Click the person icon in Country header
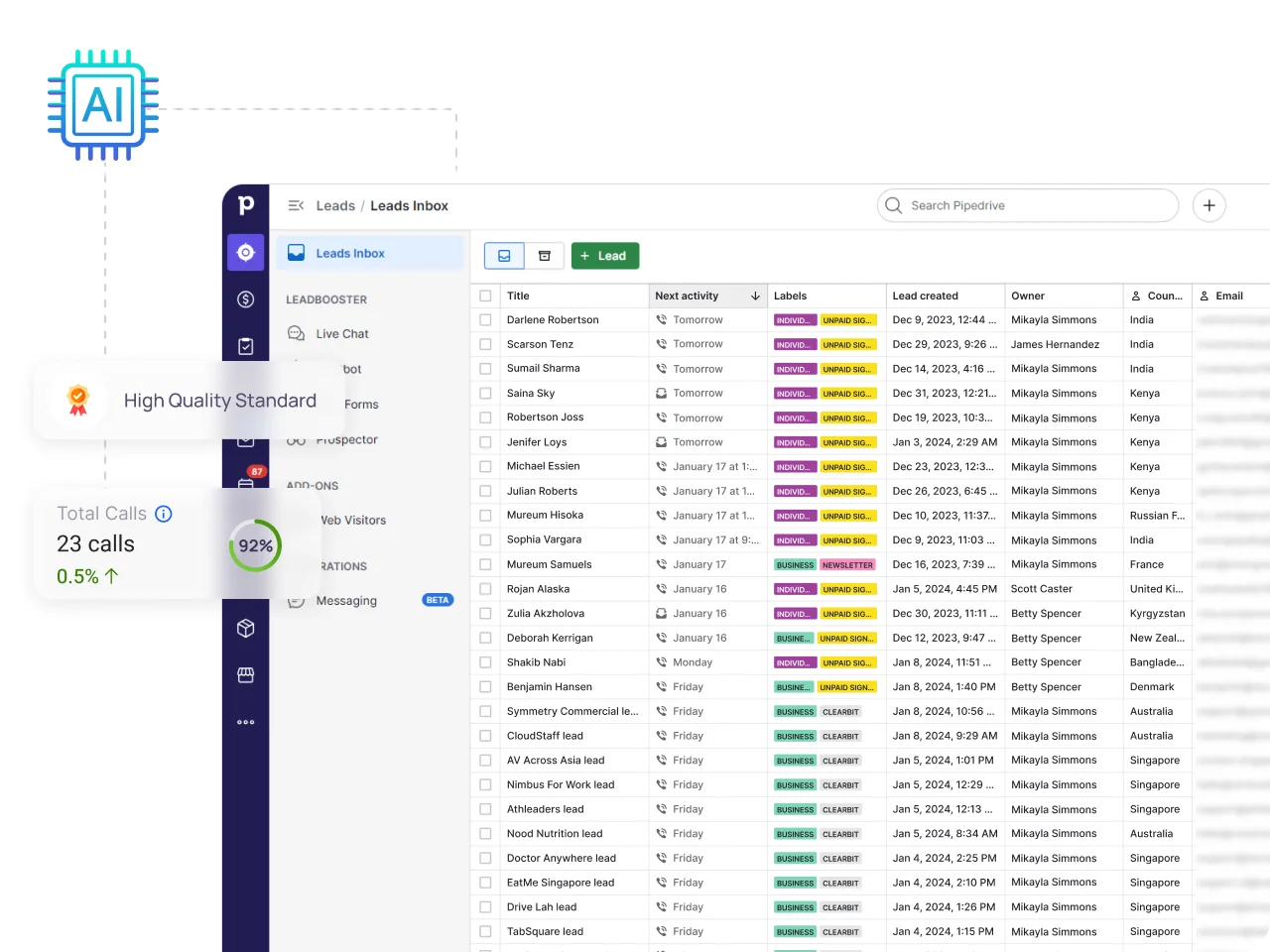Viewport: 1270px width, 952px height. [x=1136, y=296]
